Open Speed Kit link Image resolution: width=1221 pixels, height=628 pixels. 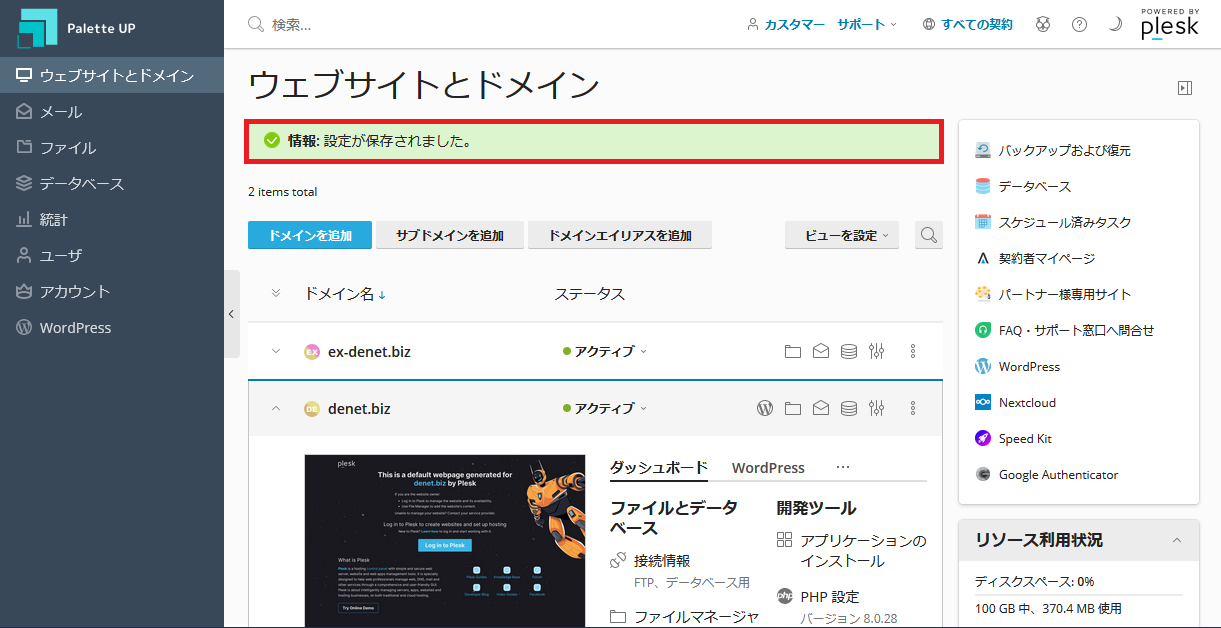click(1013, 438)
